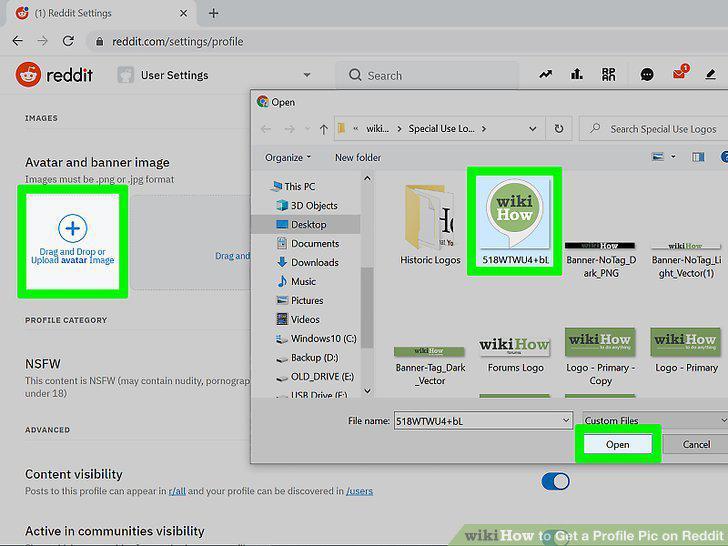Click the Open dialog back arrow

[266, 129]
